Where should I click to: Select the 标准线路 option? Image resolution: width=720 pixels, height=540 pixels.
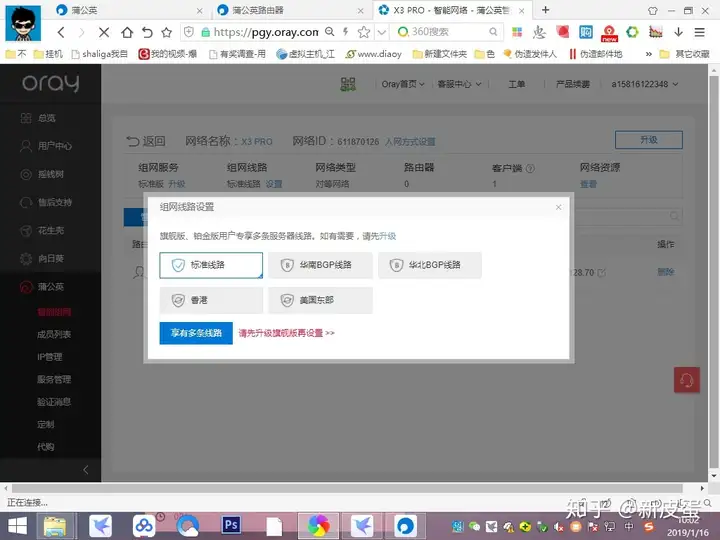coord(211,265)
